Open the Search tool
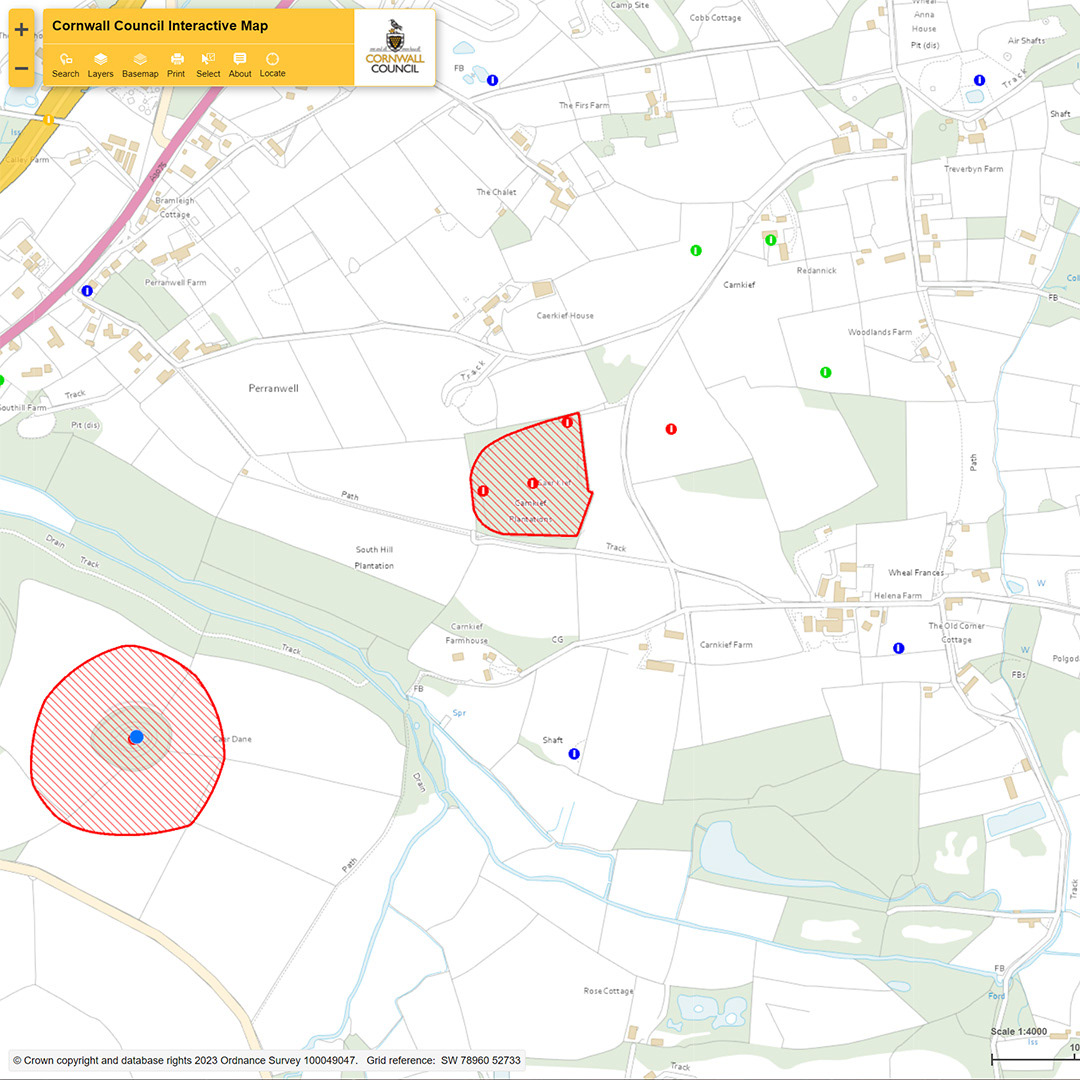This screenshot has width=1080, height=1080. [65, 65]
